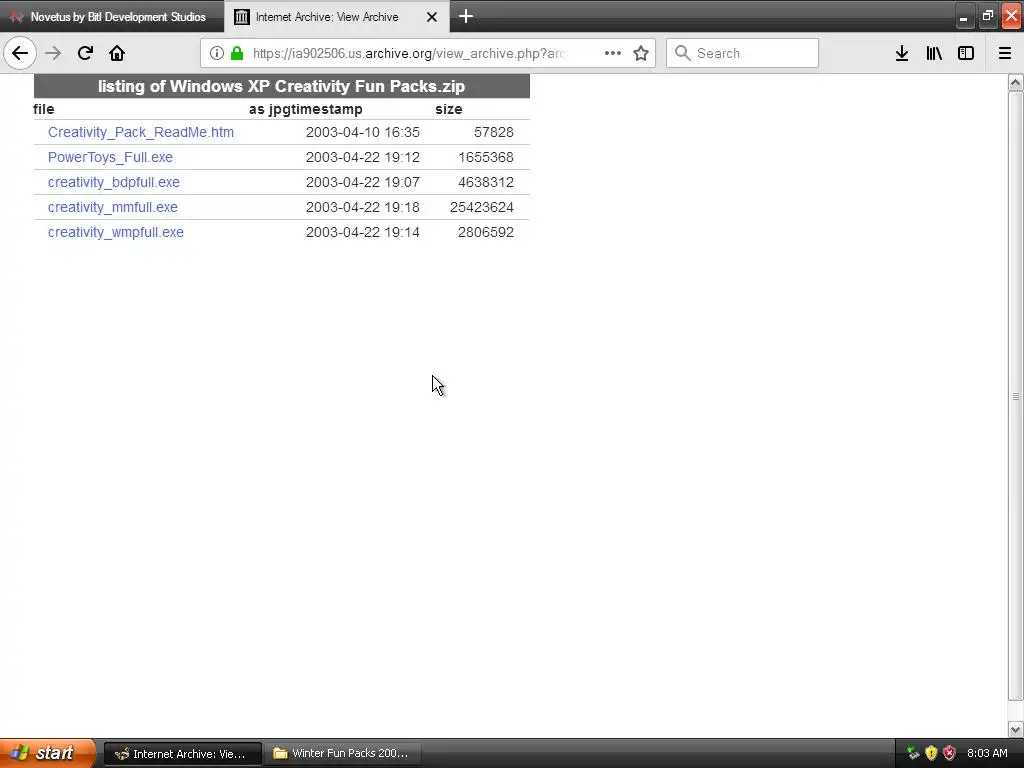Click the 'as jpg' column header
The width and height of the screenshot is (1024, 768).
coord(266,109)
